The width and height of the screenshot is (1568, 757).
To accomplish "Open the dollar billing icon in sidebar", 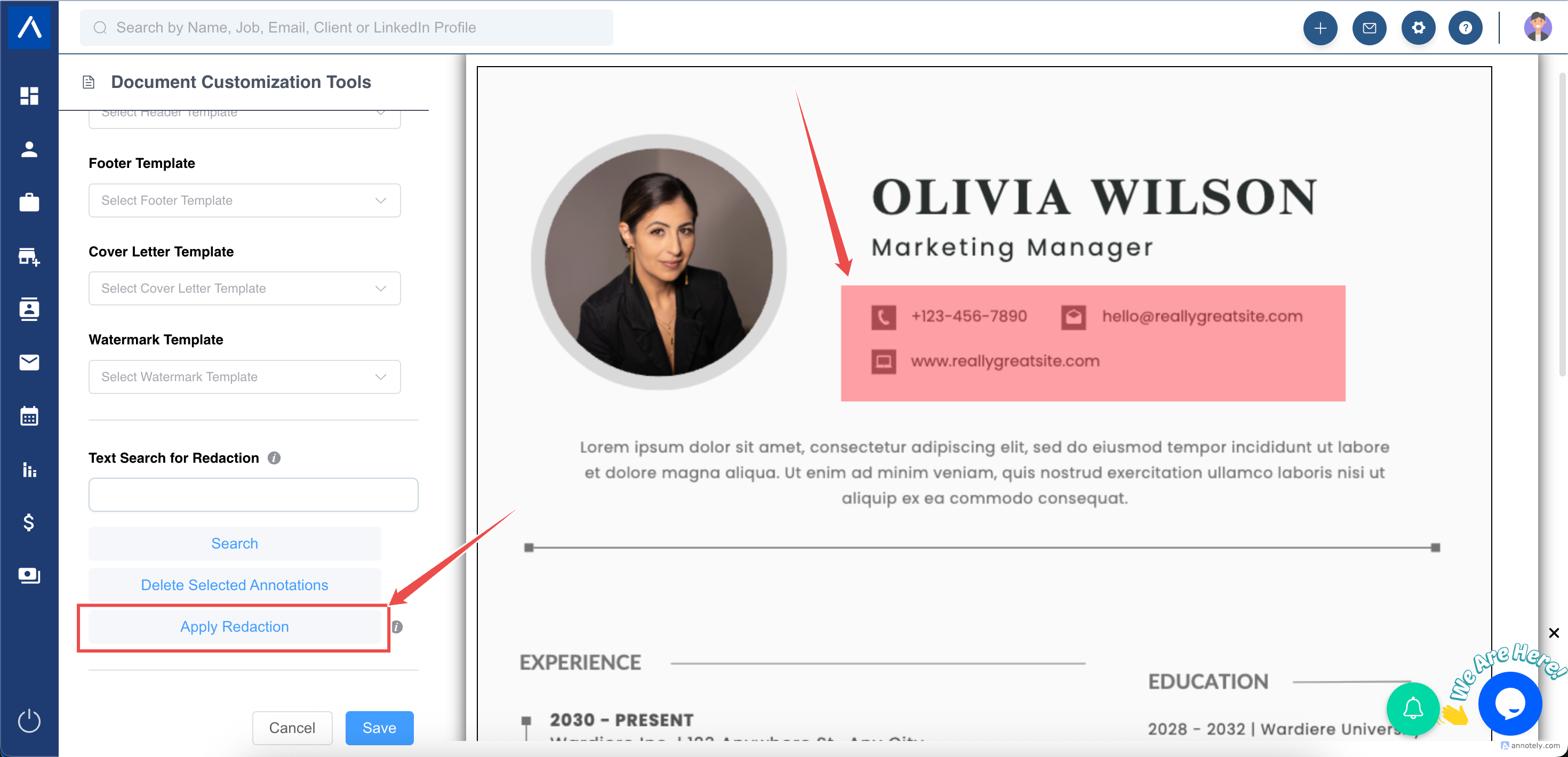I will (29, 522).
